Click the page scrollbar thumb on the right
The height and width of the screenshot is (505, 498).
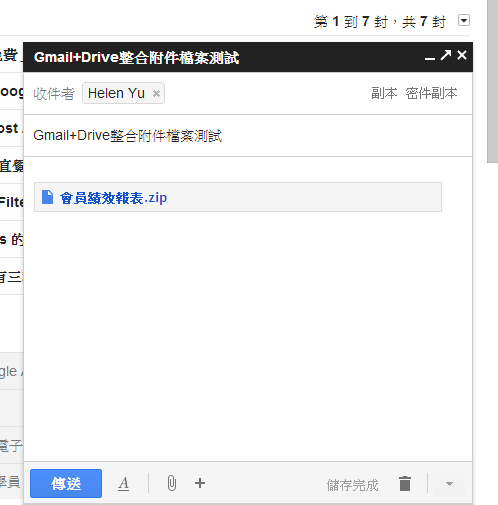[493, 81]
